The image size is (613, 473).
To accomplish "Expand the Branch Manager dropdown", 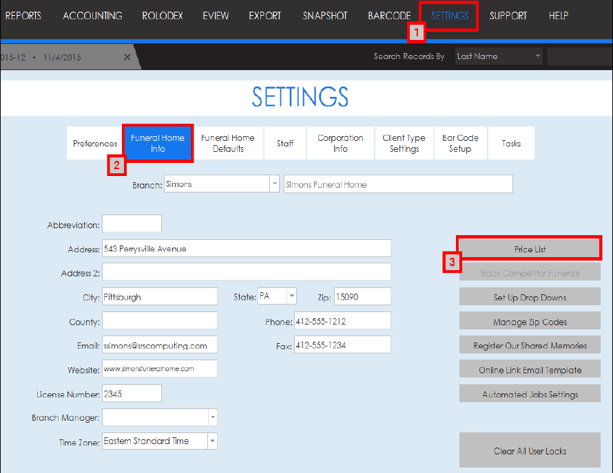I will pos(212,417).
